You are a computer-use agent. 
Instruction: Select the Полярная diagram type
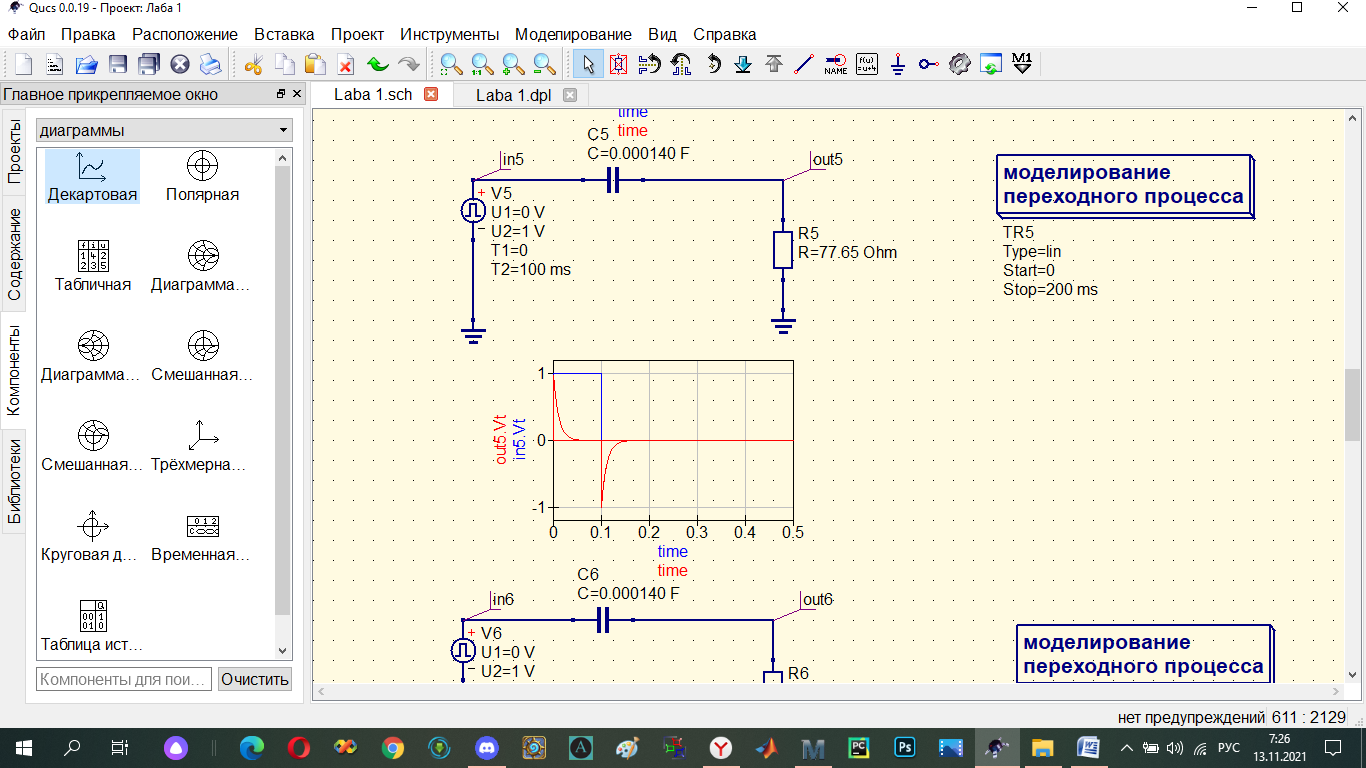coord(203,176)
